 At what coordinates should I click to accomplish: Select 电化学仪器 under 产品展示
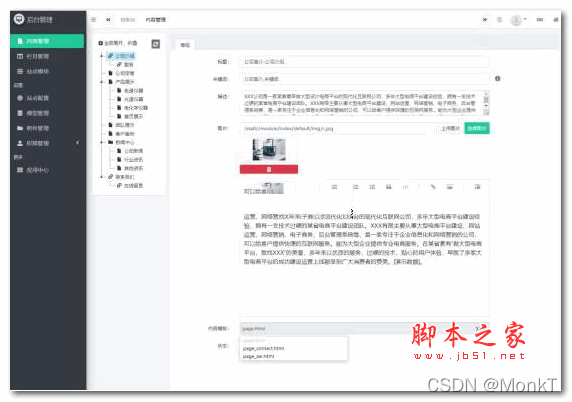[x=136, y=108]
